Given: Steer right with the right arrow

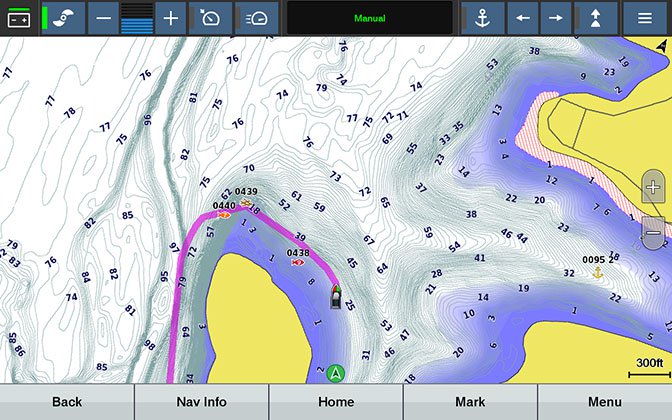Looking at the screenshot, I should (556, 18).
